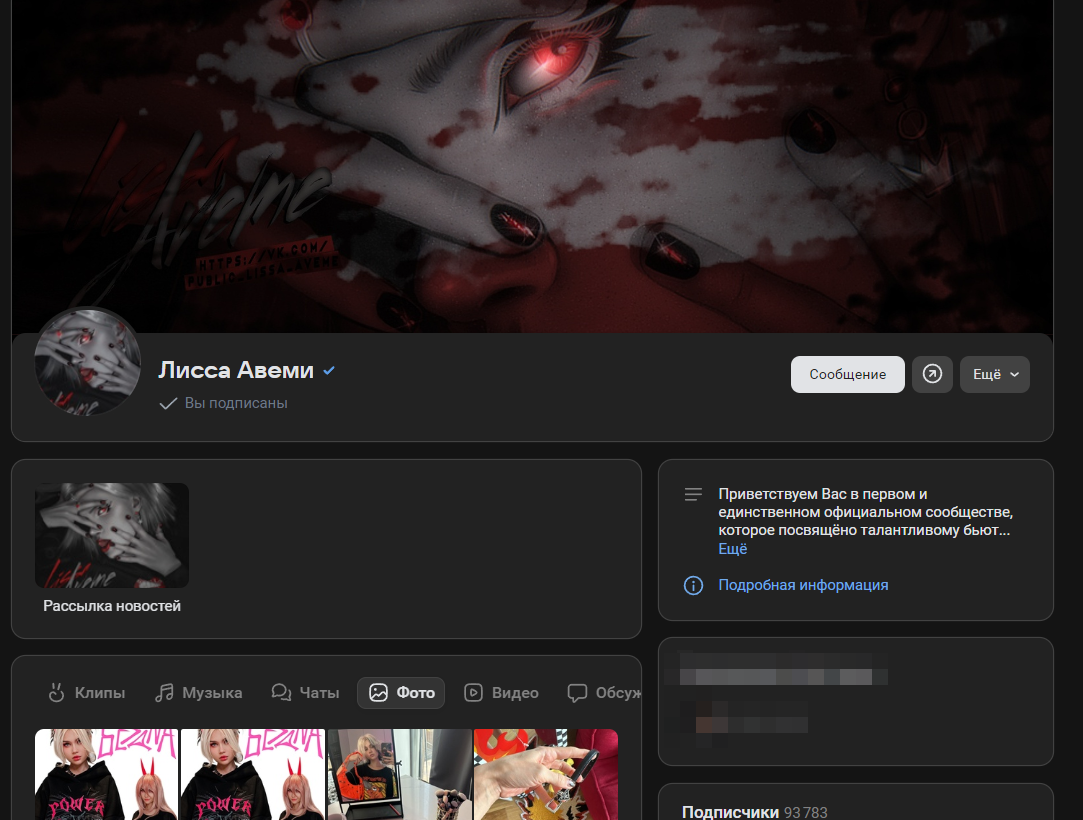Switch to the Клипы tab

pyautogui.click(x=87, y=693)
